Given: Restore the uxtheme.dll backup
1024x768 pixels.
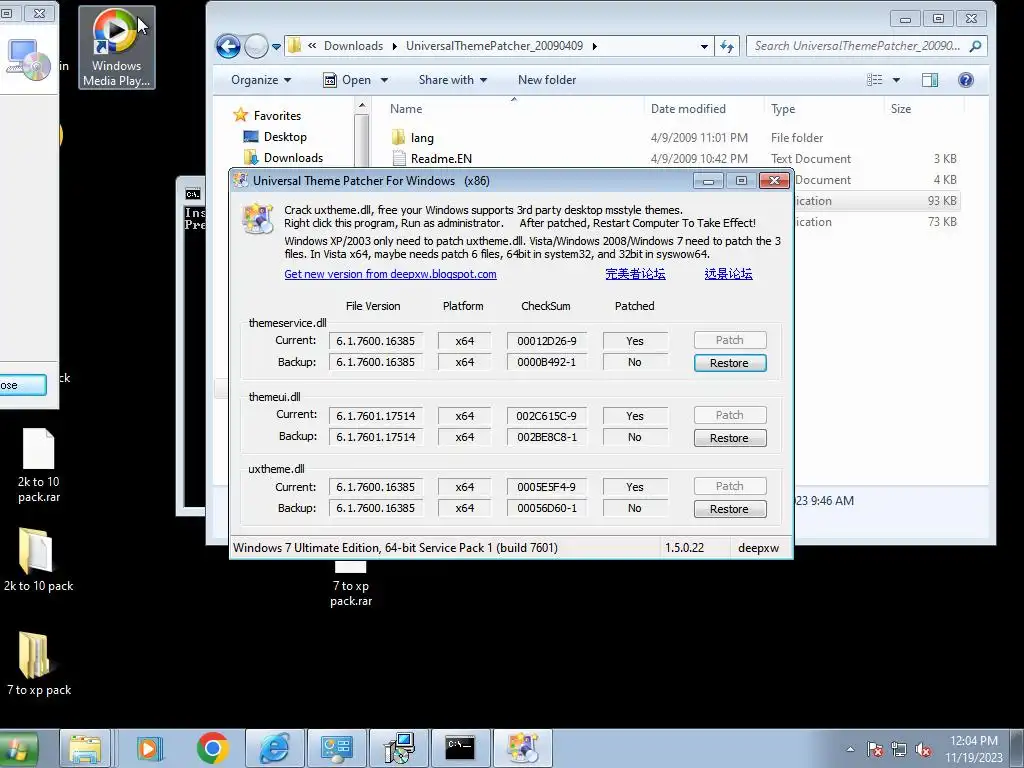Looking at the screenshot, I should [x=729, y=509].
